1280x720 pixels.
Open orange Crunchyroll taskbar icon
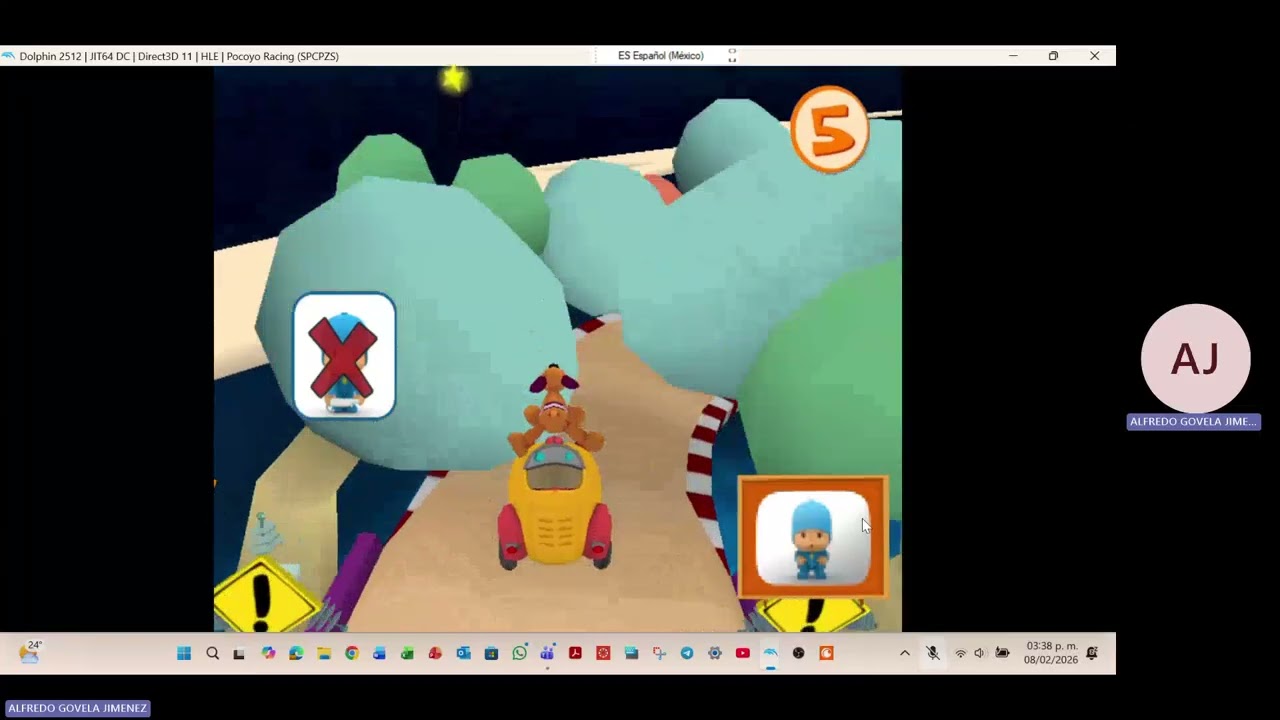click(826, 653)
